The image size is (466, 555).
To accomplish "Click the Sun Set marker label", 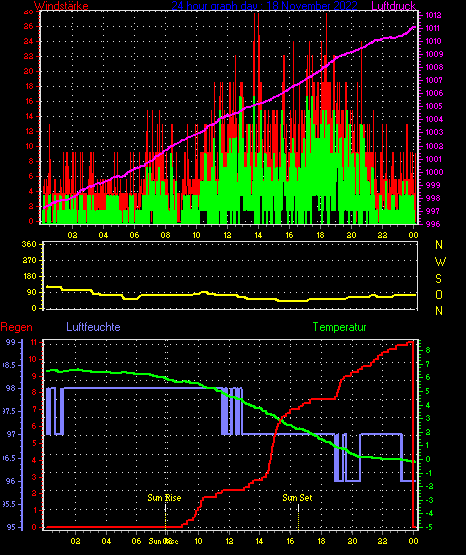I will pos(297,498).
